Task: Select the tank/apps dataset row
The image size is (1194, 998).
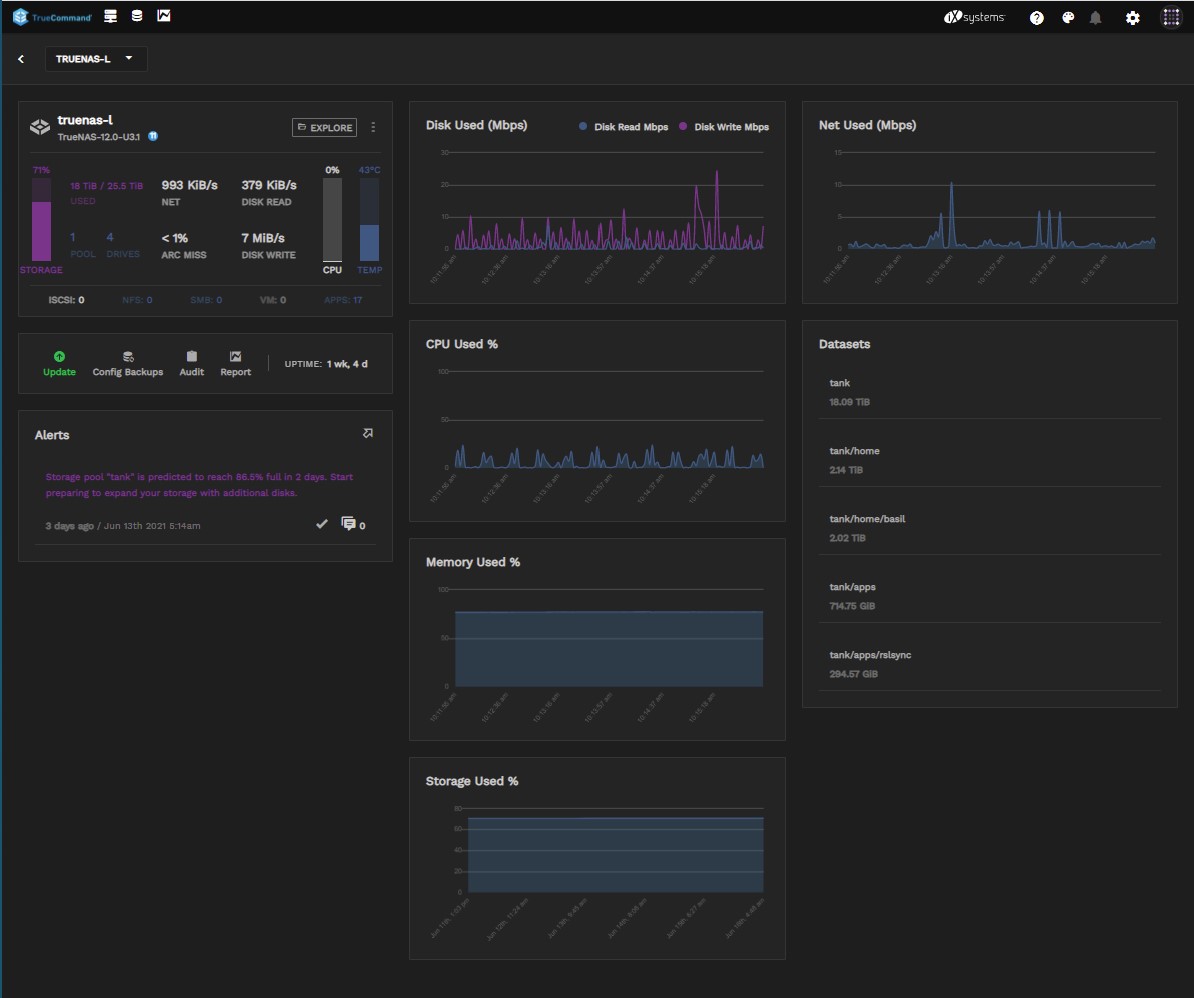Action: [990, 596]
